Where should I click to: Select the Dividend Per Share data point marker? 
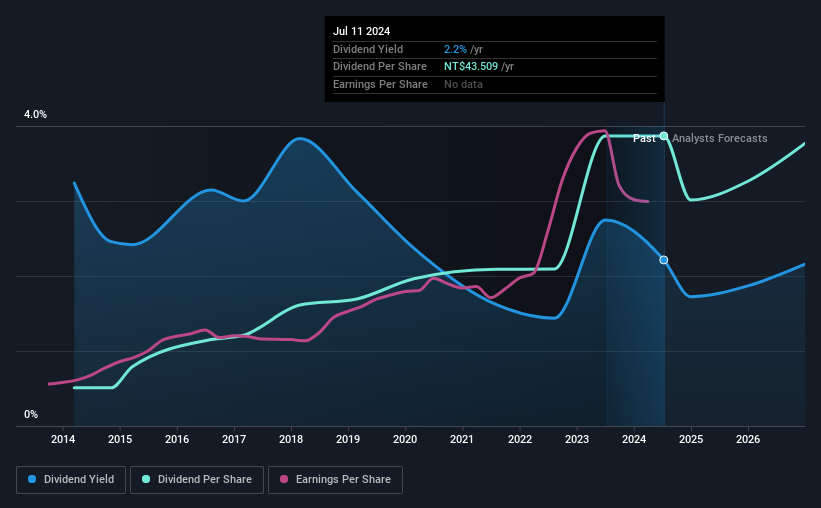663,136
